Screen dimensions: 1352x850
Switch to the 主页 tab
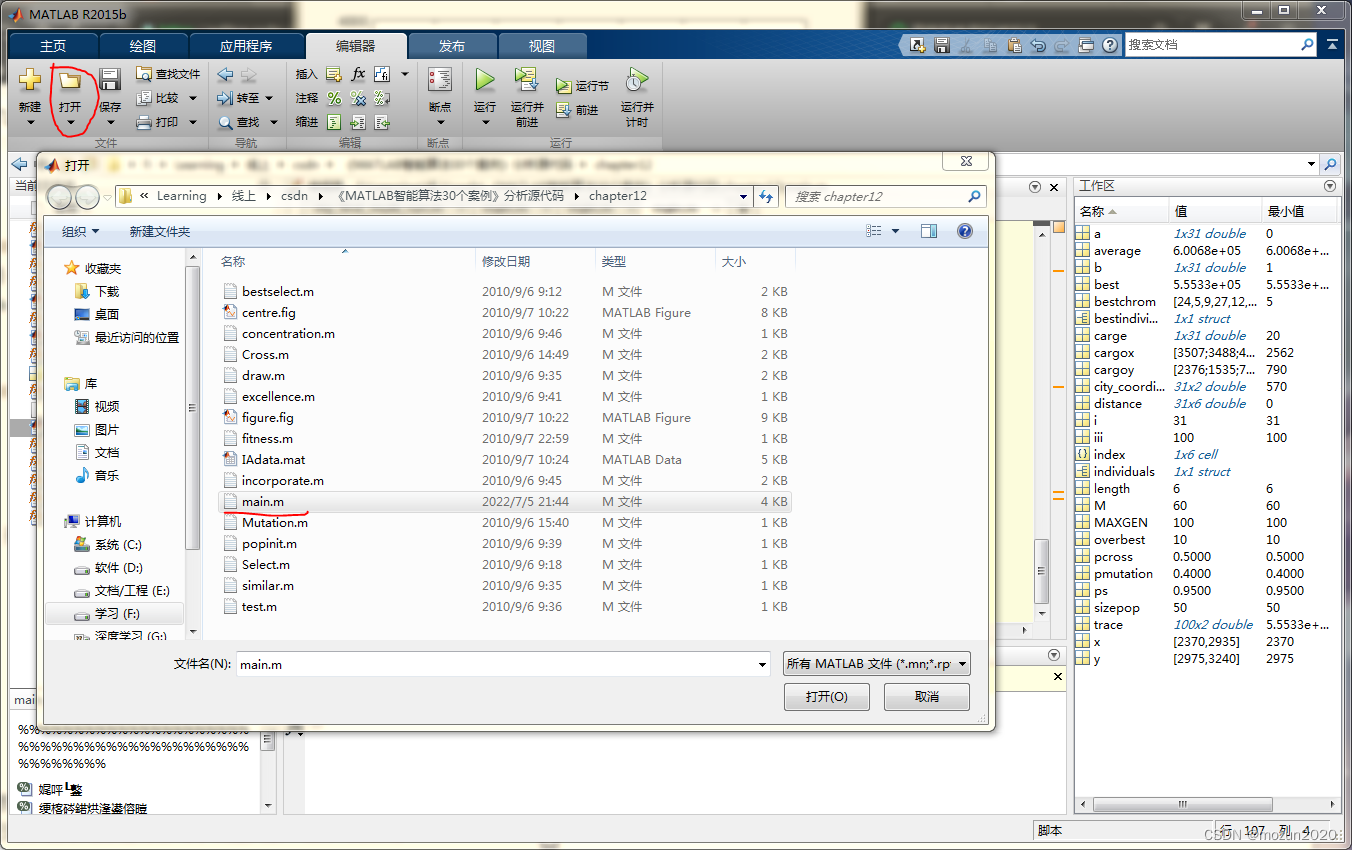click(53, 46)
